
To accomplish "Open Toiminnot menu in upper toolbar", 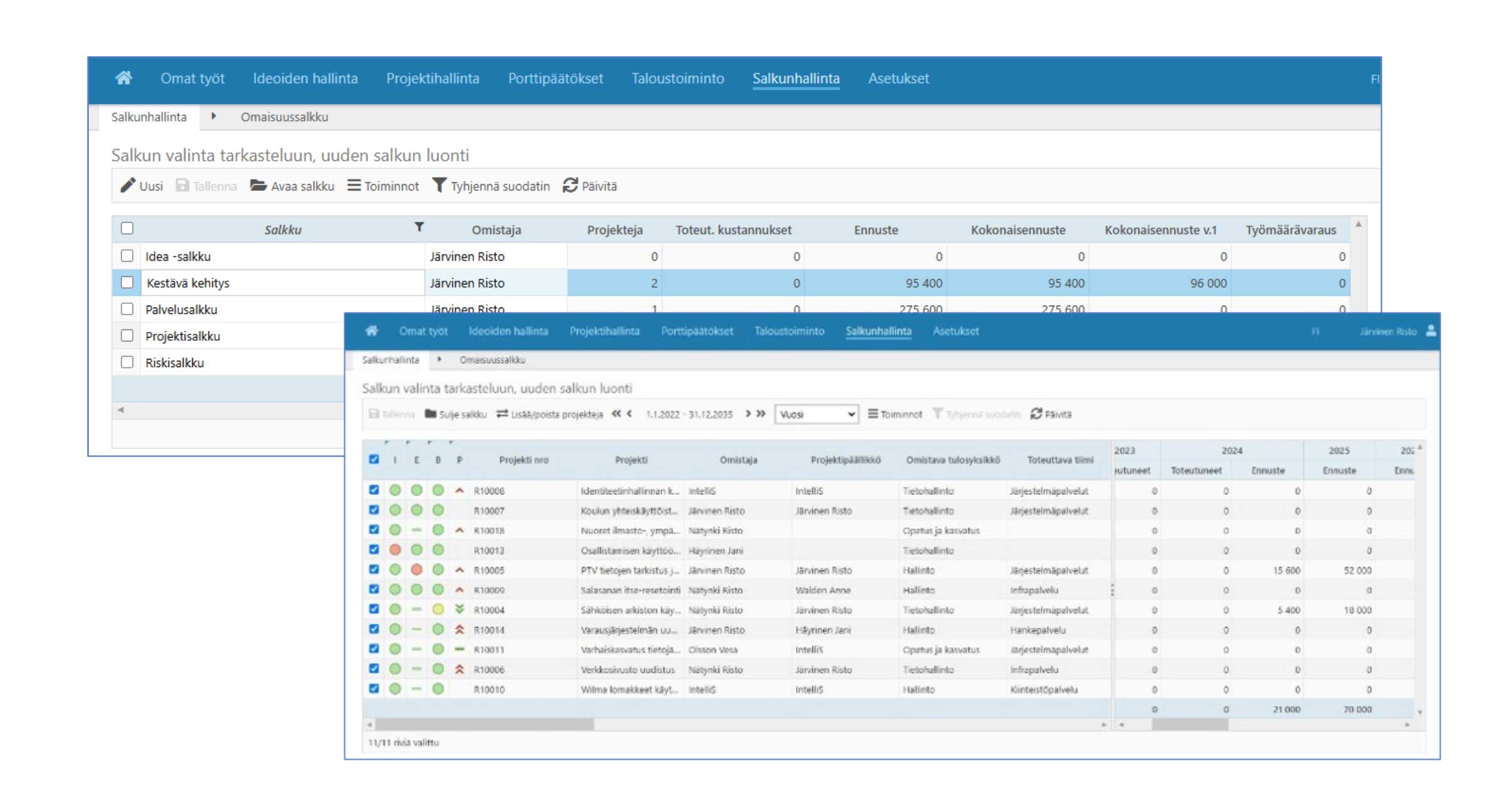I will coord(383,185).
